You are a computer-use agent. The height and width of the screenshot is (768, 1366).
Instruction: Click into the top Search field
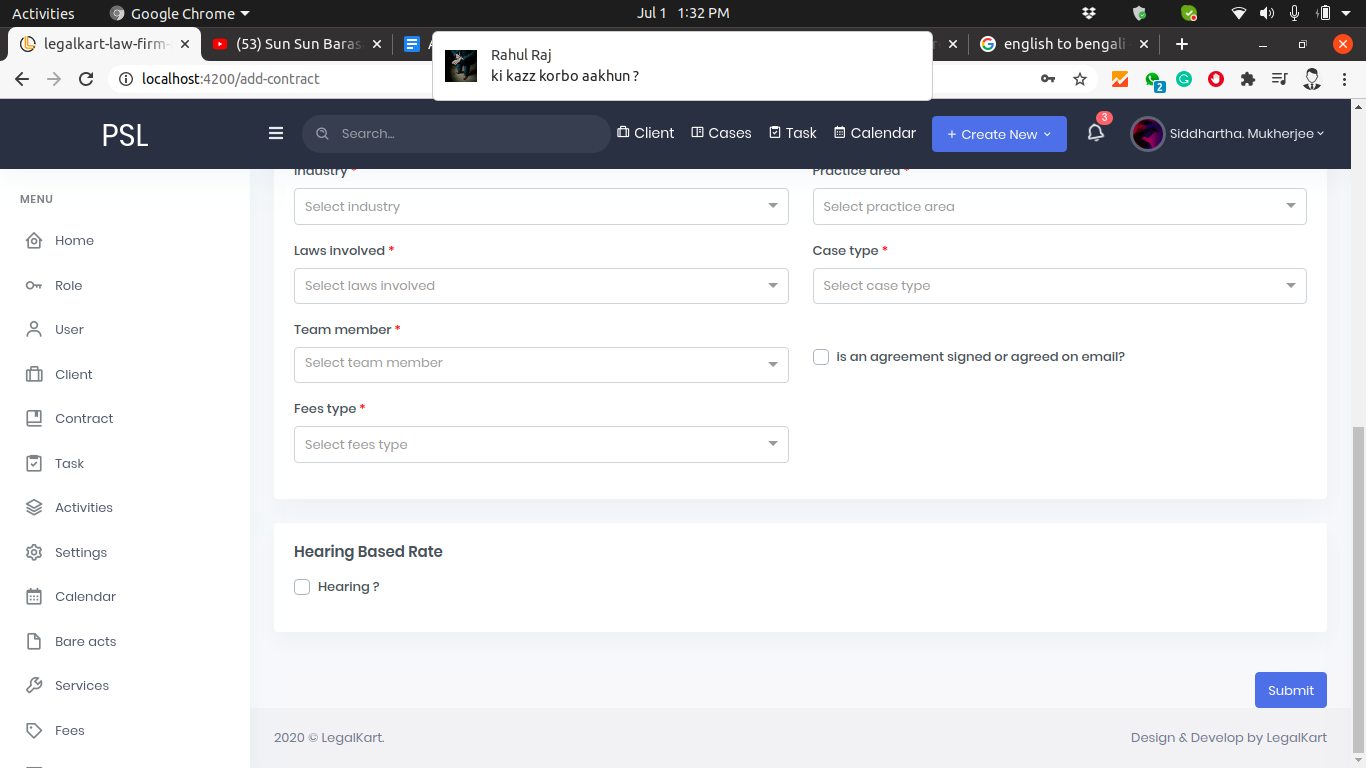point(465,134)
